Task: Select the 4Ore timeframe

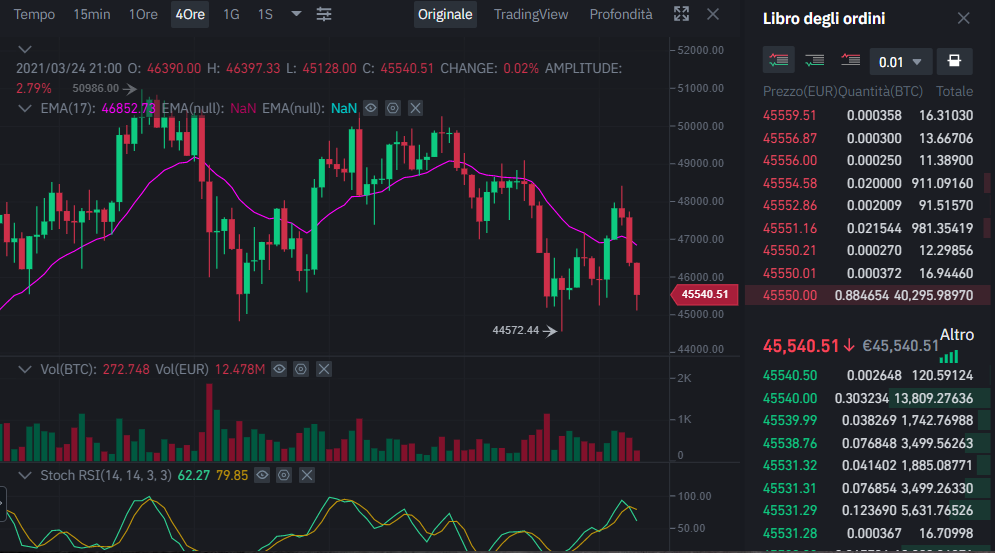Action: point(190,14)
